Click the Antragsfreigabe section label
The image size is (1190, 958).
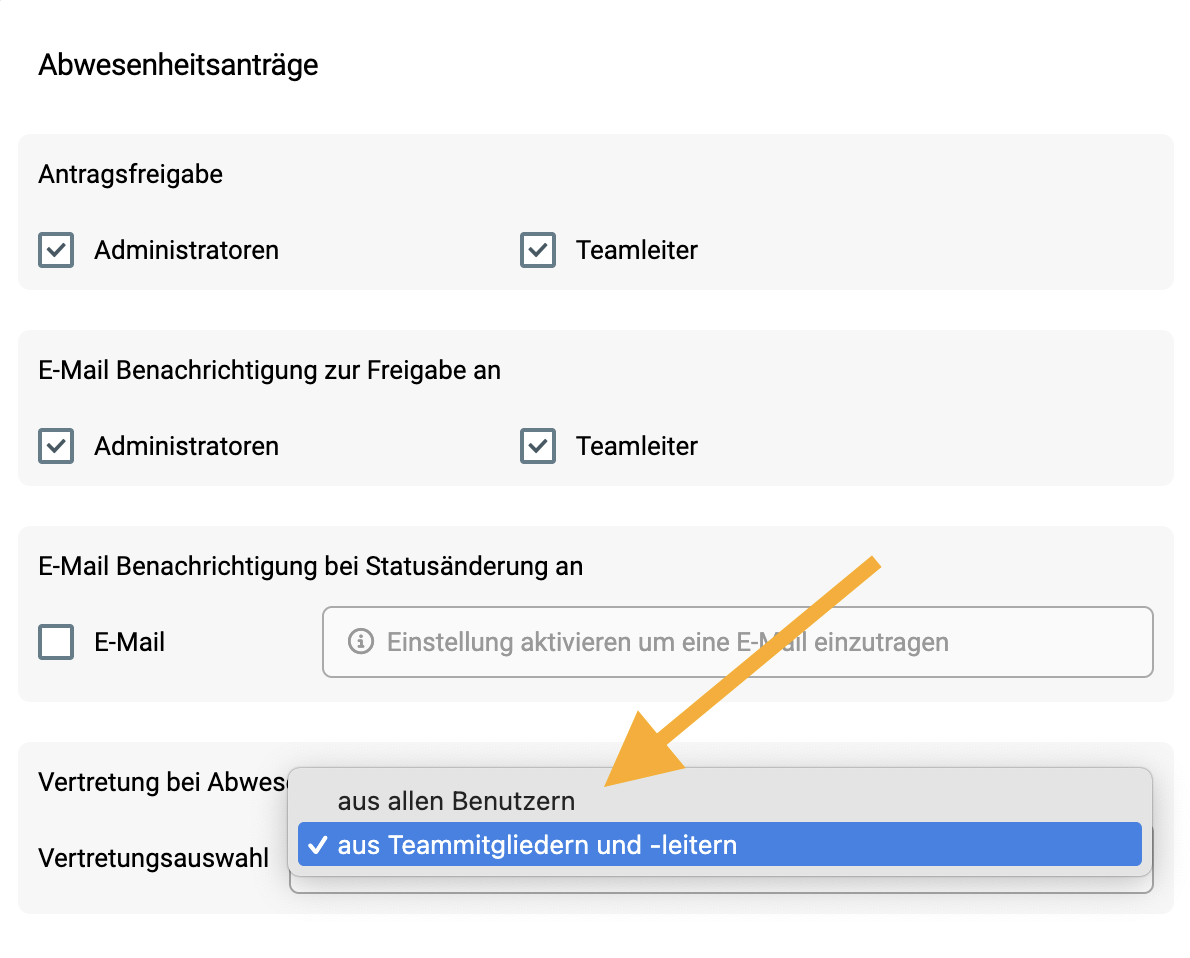coord(131,174)
